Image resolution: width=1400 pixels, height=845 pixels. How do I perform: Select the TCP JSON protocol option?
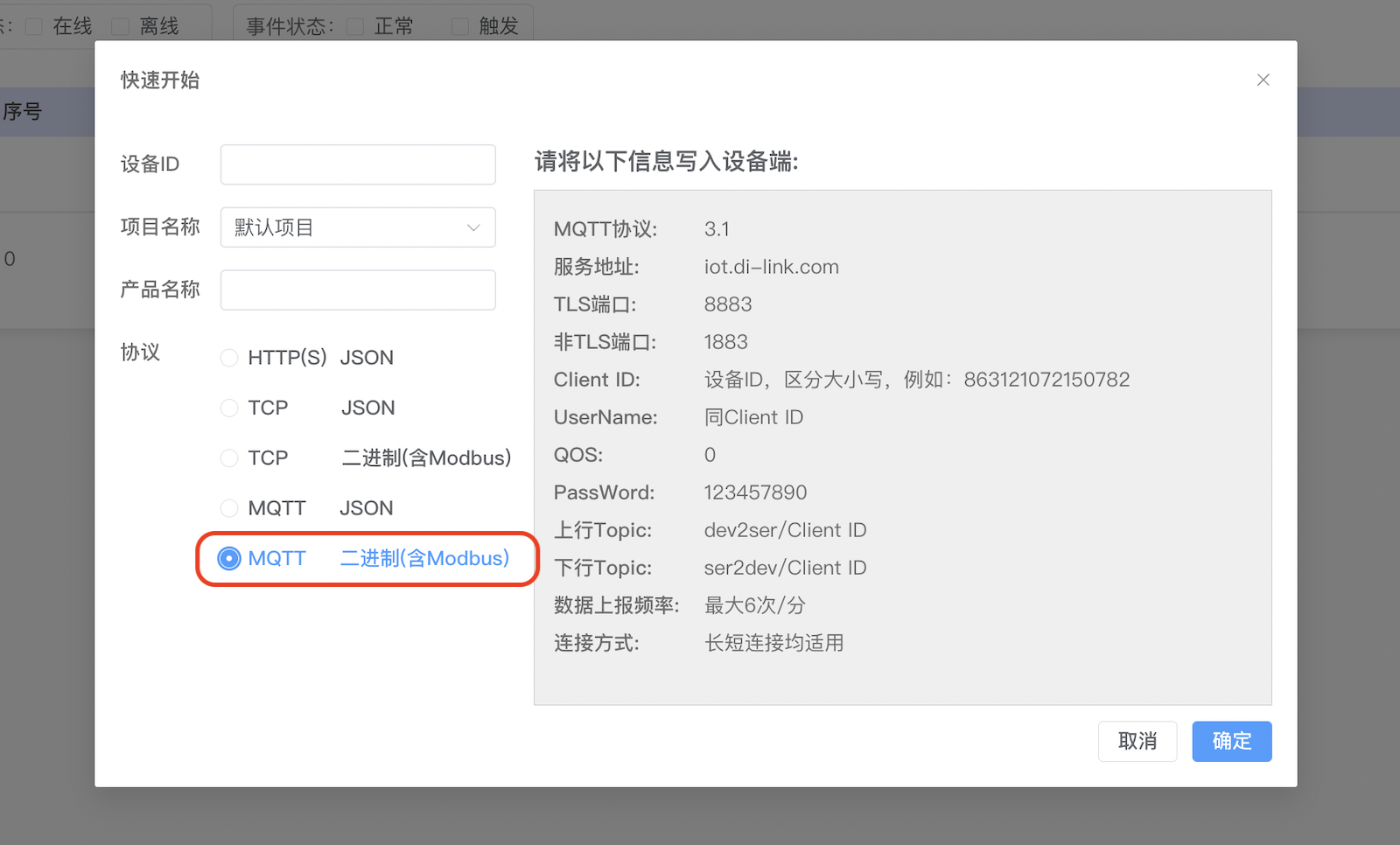[229, 408]
